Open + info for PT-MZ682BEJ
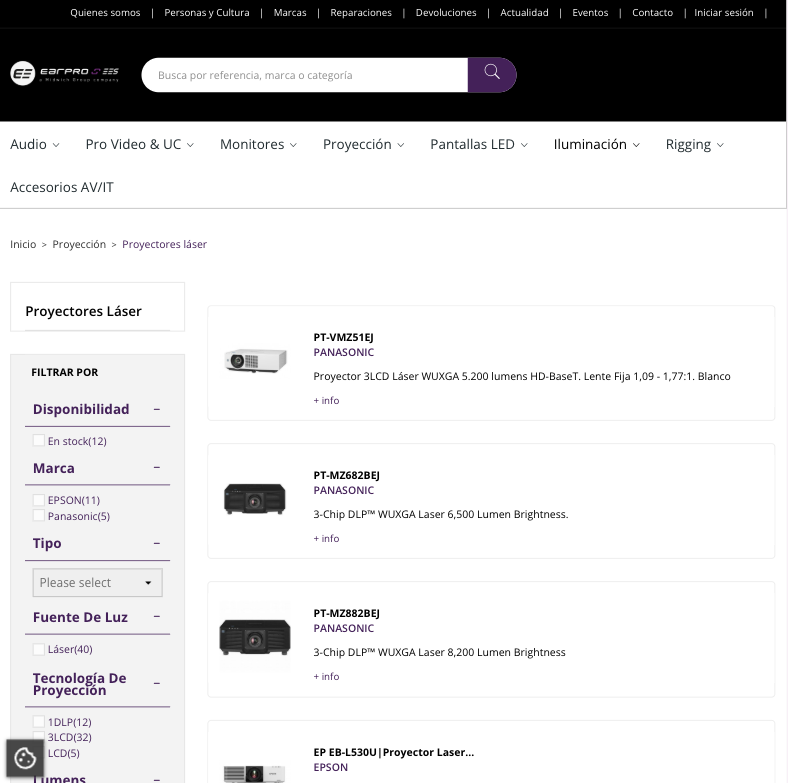 [326, 538]
